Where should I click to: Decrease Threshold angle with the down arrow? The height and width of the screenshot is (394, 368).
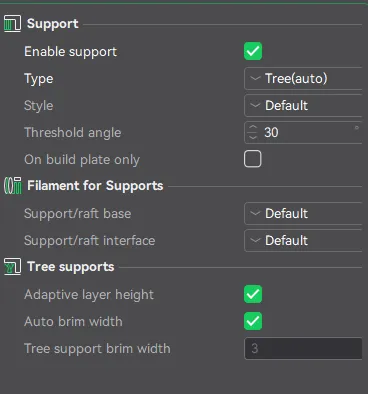point(253,137)
